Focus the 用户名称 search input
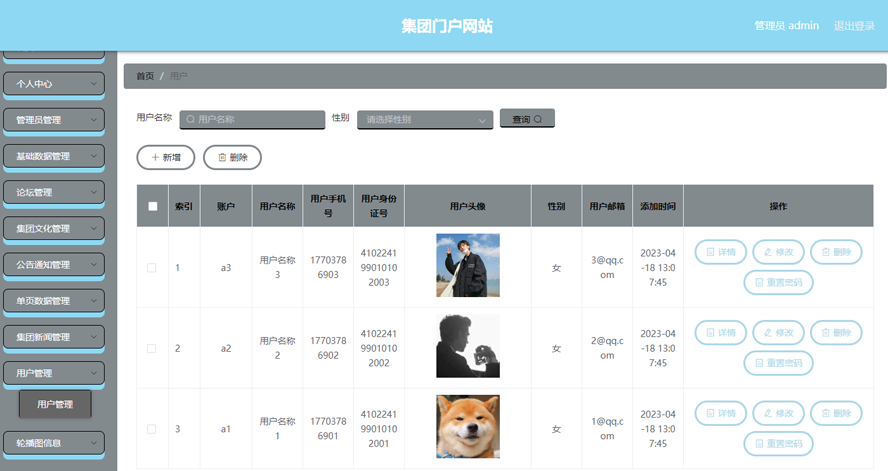Viewport: 888px width, 471px height. click(252, 119)
